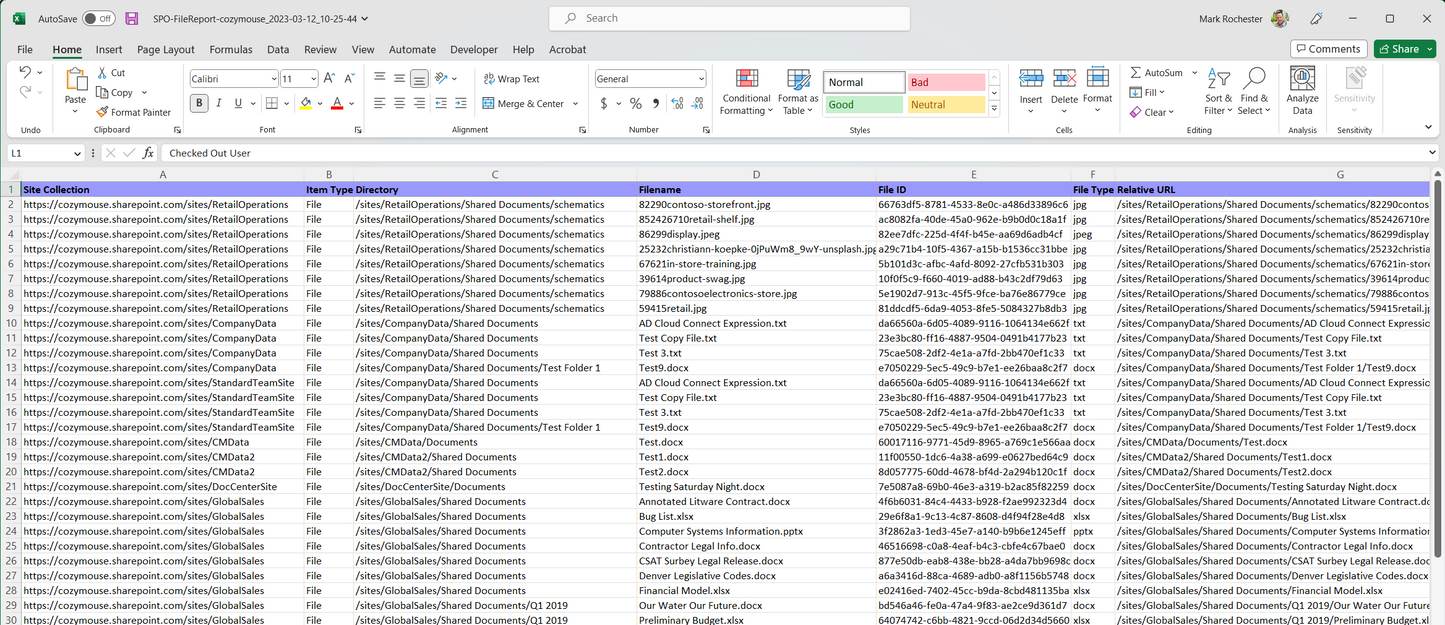Image resolution: width=1445 pixels, height=625 pixels.
Task: Apply italic formatting from the Font group
Action: point(217,102)
